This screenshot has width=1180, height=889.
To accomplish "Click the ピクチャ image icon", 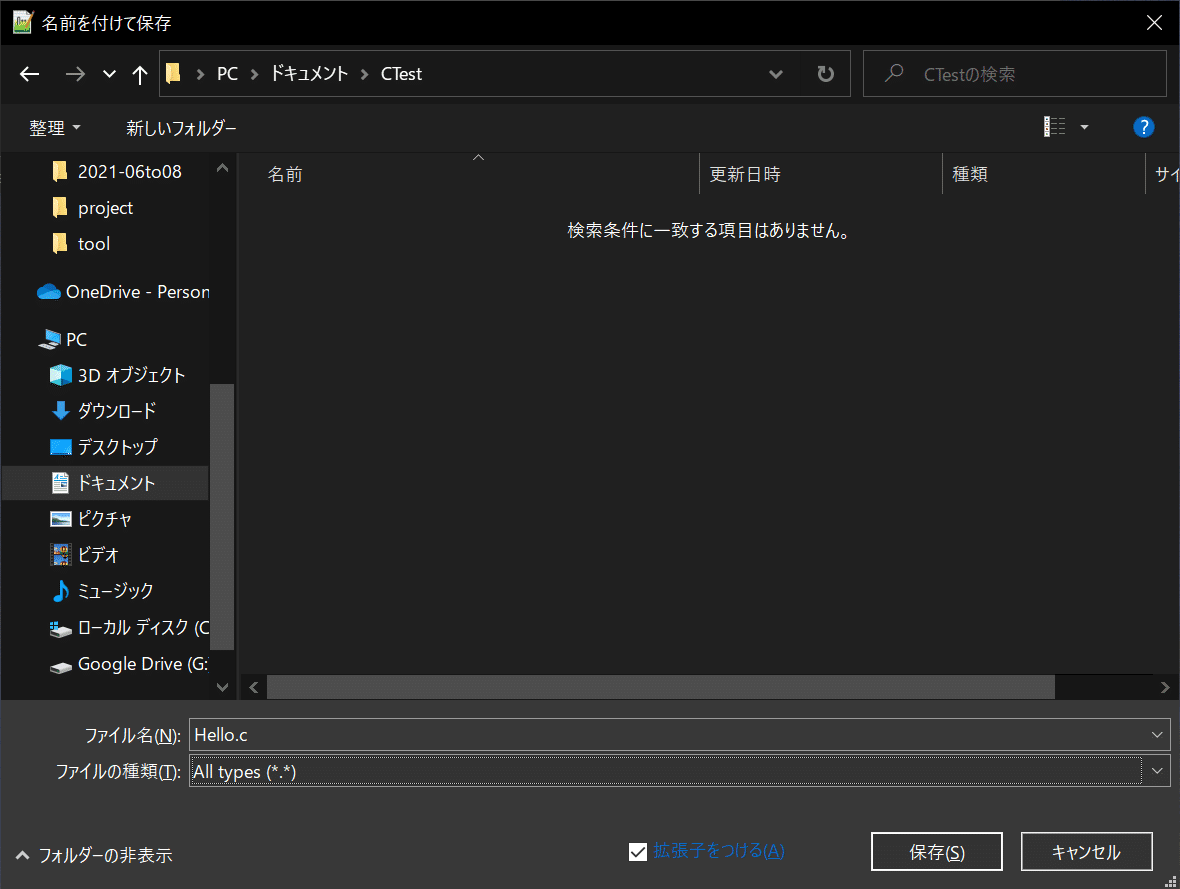I will coord(60,519).
